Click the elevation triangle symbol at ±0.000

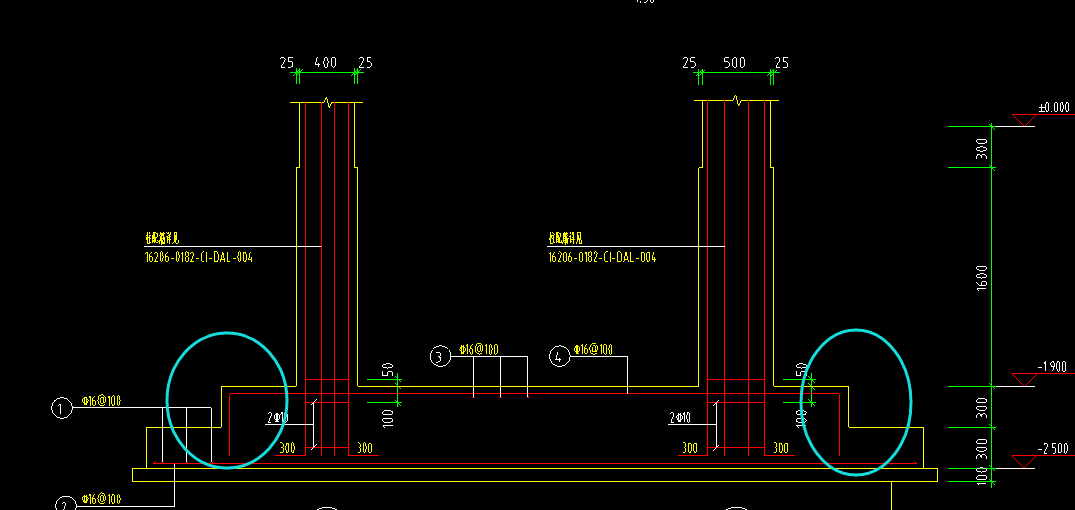tap(1025, 120)
